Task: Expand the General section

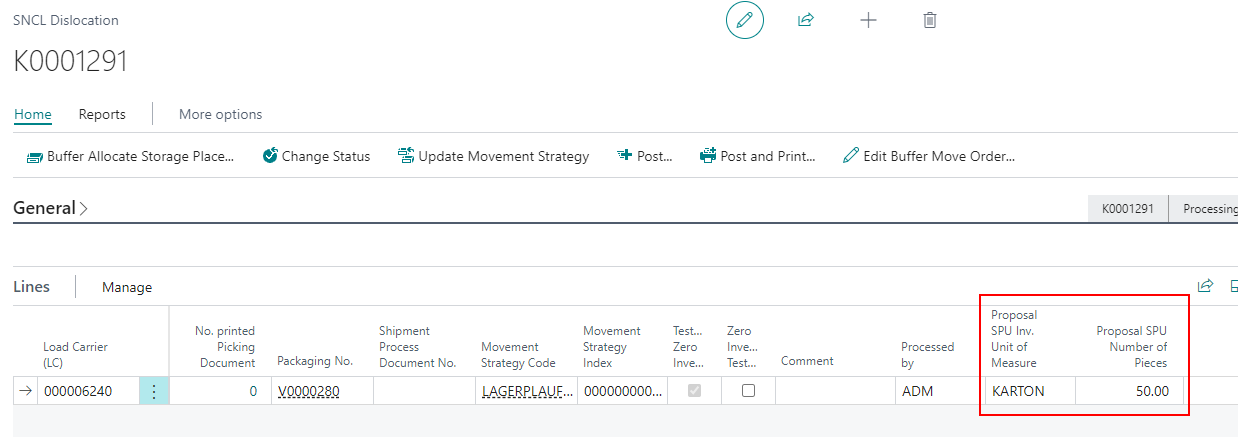Action: pyautogui.click(x=50, y=208)
